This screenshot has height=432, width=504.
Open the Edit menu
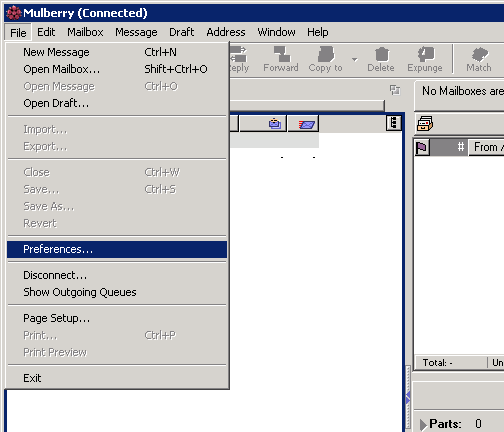click(x=46, y=32)
